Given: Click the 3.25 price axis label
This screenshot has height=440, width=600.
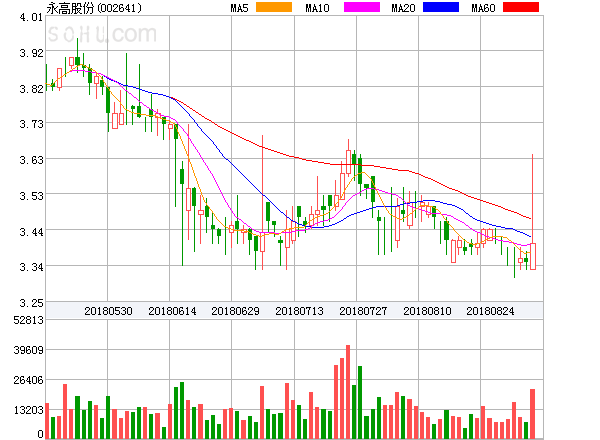Looking at the screenshot, I should click(x=31, y=303).
